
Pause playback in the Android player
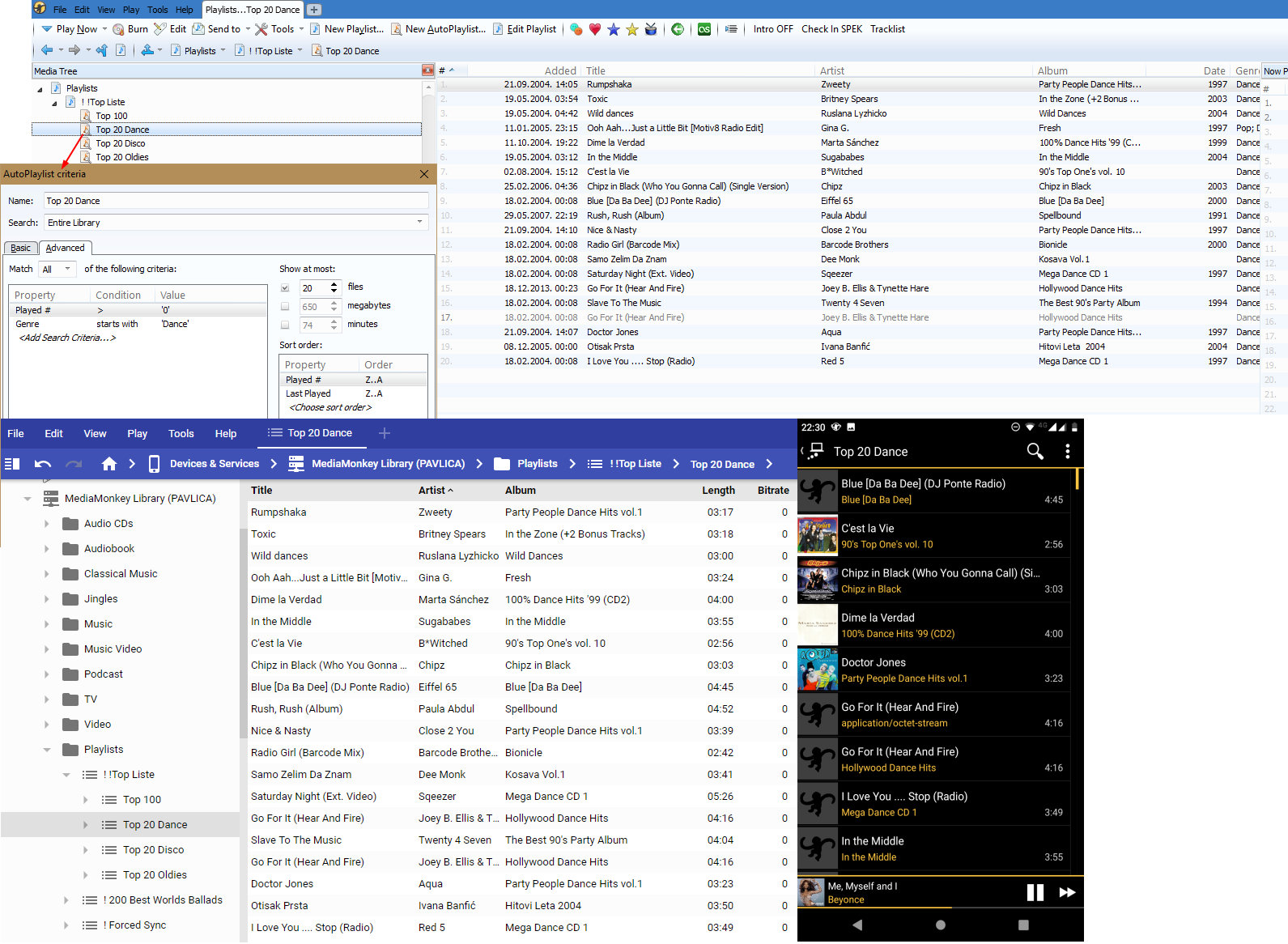point(1035,892)
